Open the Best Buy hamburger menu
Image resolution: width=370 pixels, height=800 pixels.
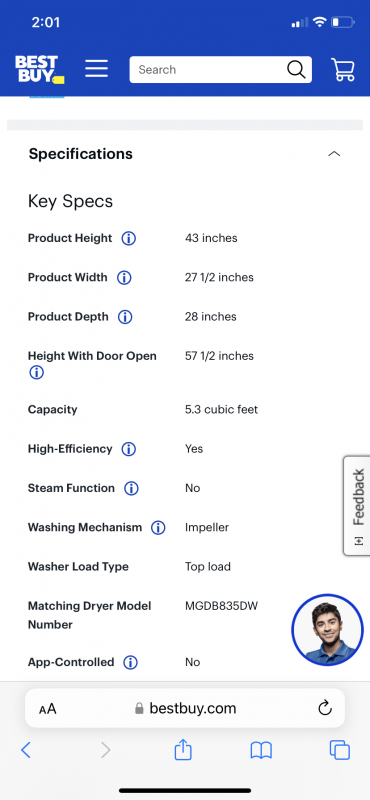96,69
